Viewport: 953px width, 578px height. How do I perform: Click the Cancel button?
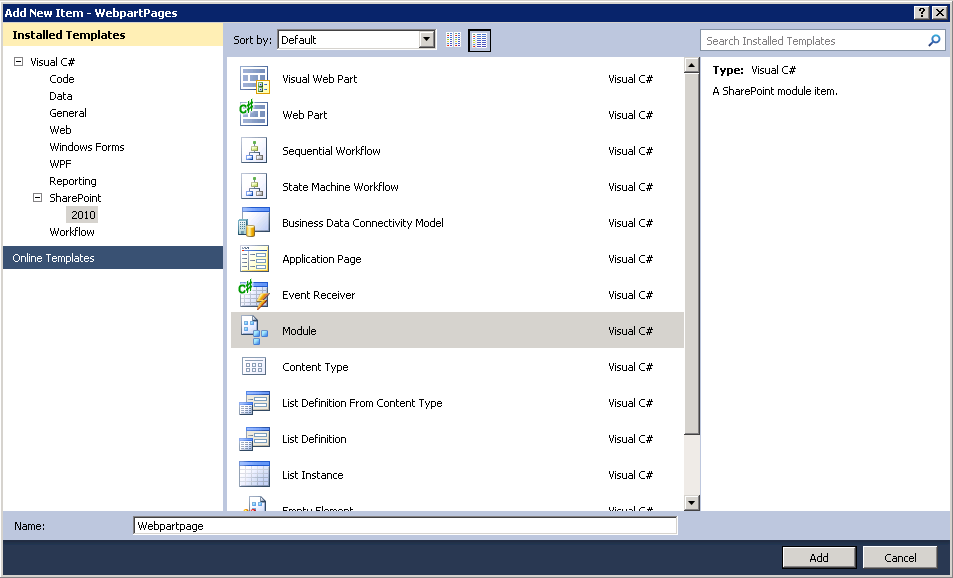point(900,557)
